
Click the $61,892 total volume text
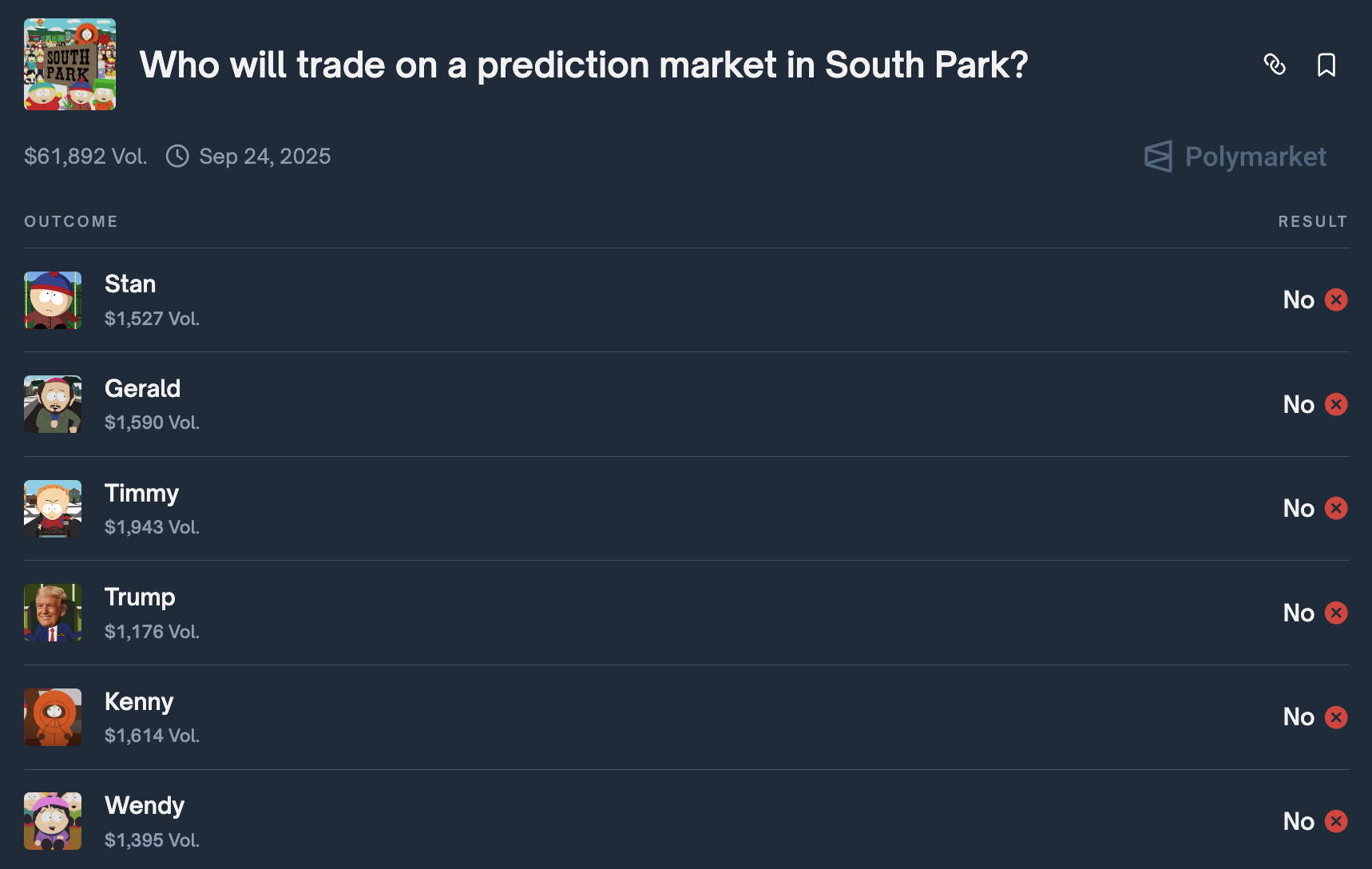(85, 156)
